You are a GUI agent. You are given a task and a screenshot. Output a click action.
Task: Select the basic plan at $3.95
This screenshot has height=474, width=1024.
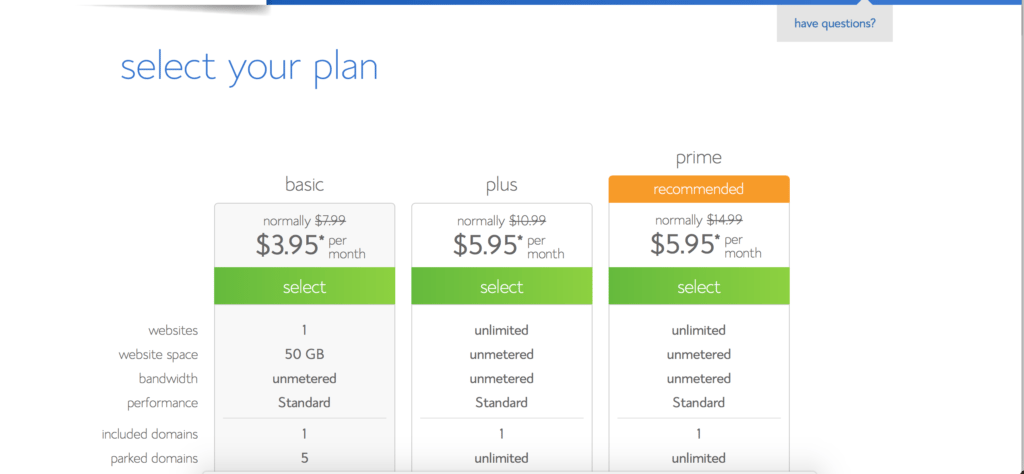pyautogui.click(x=304, y=286)
